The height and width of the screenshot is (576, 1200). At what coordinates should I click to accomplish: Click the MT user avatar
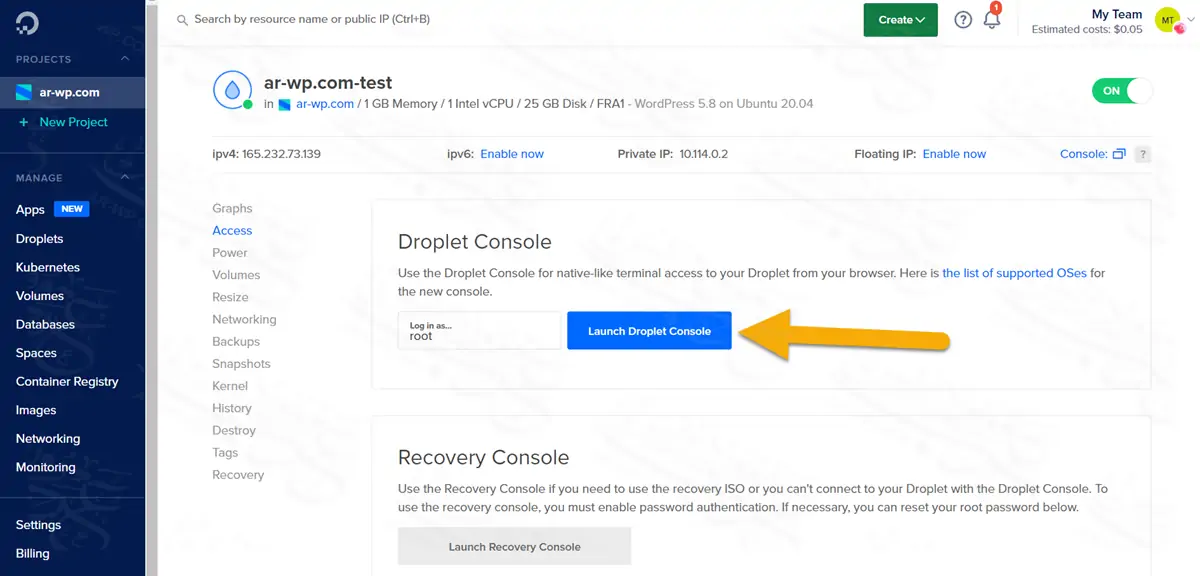point(1167,20)
